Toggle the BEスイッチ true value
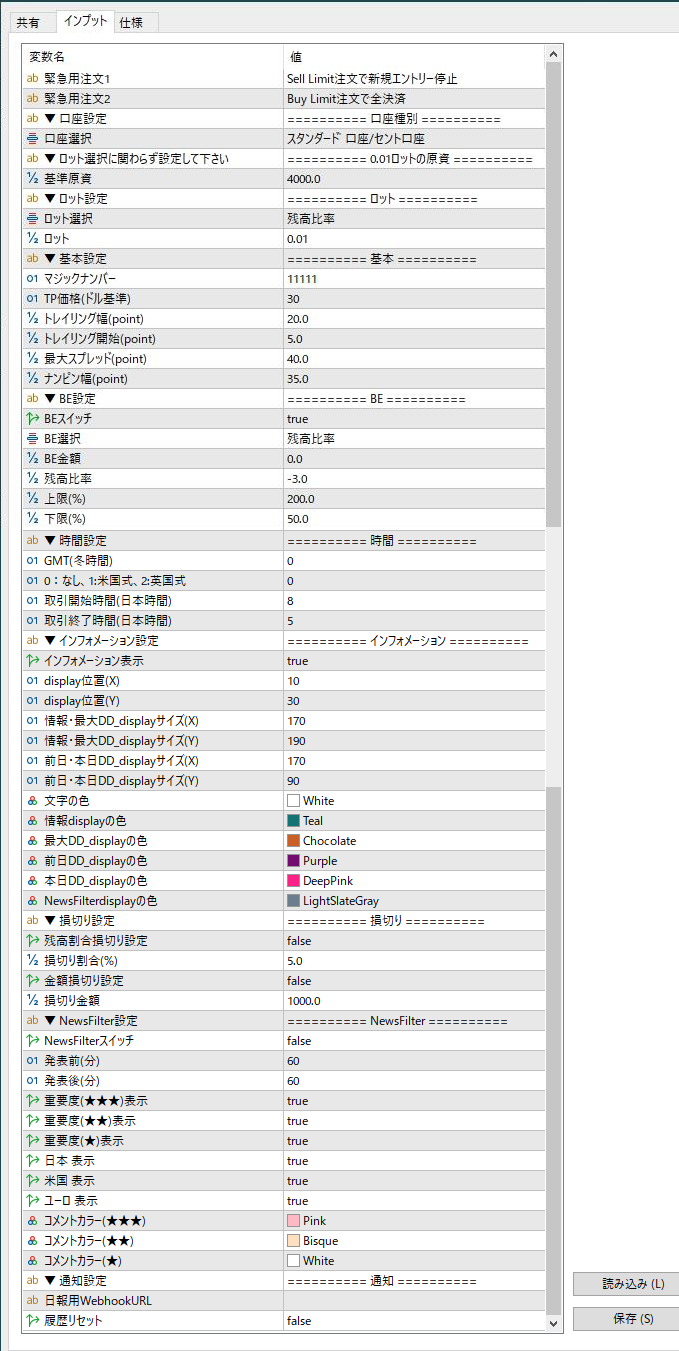 [x=297, y=419]
